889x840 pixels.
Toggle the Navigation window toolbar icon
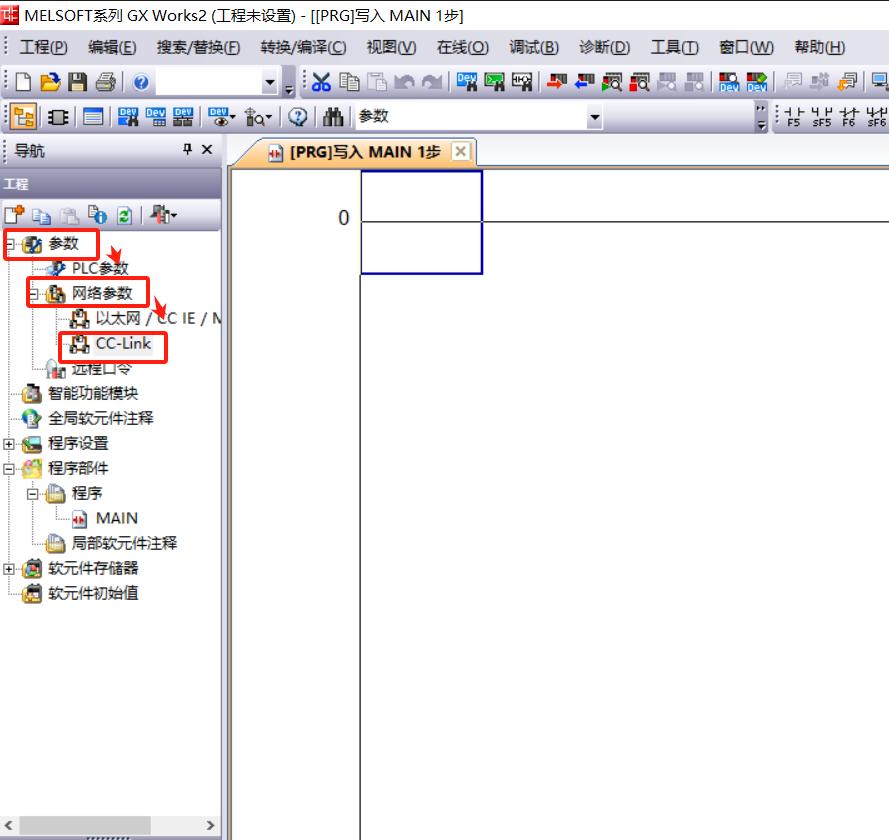24,117
